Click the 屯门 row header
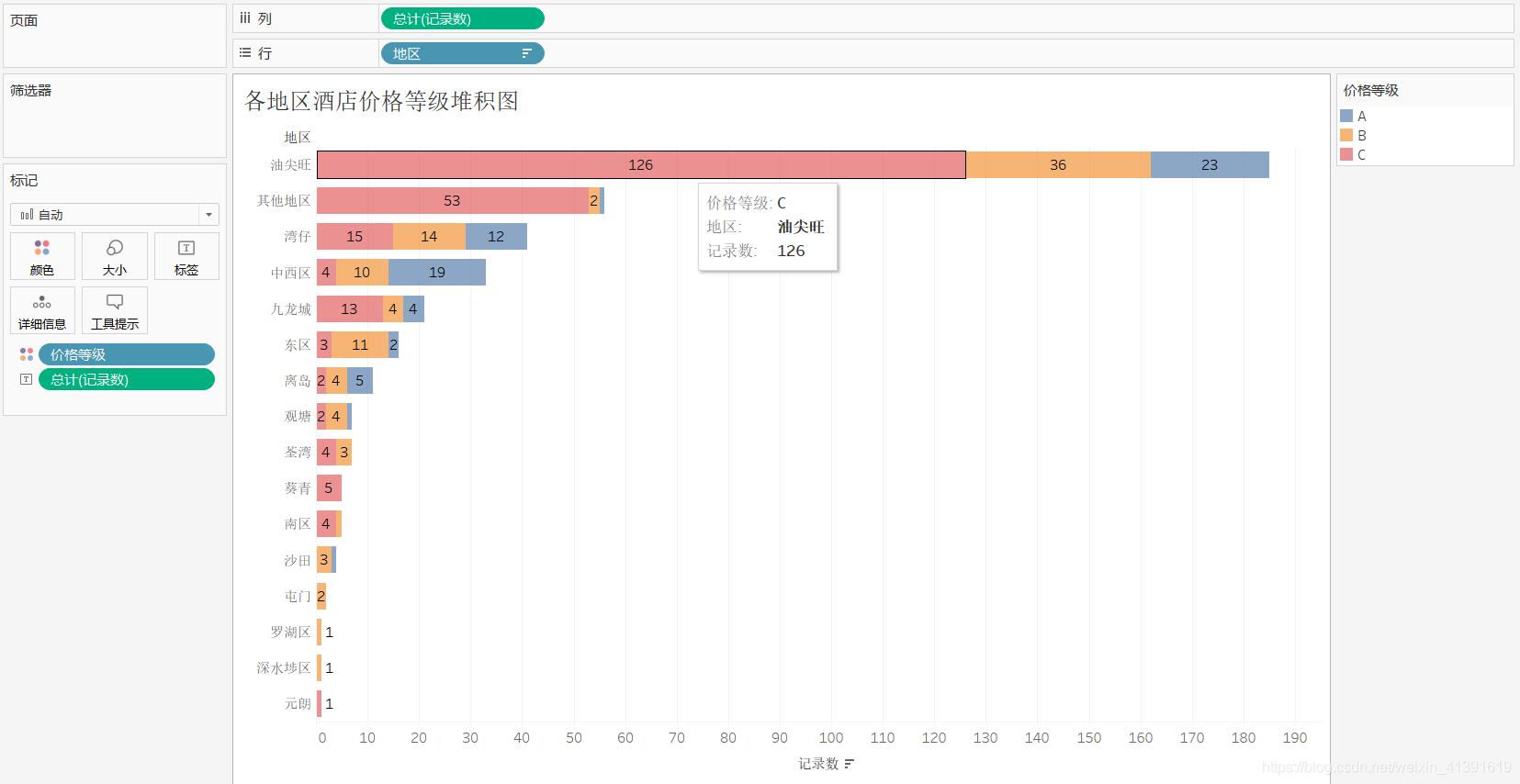 pyautogui.click(x=298, y=597)
